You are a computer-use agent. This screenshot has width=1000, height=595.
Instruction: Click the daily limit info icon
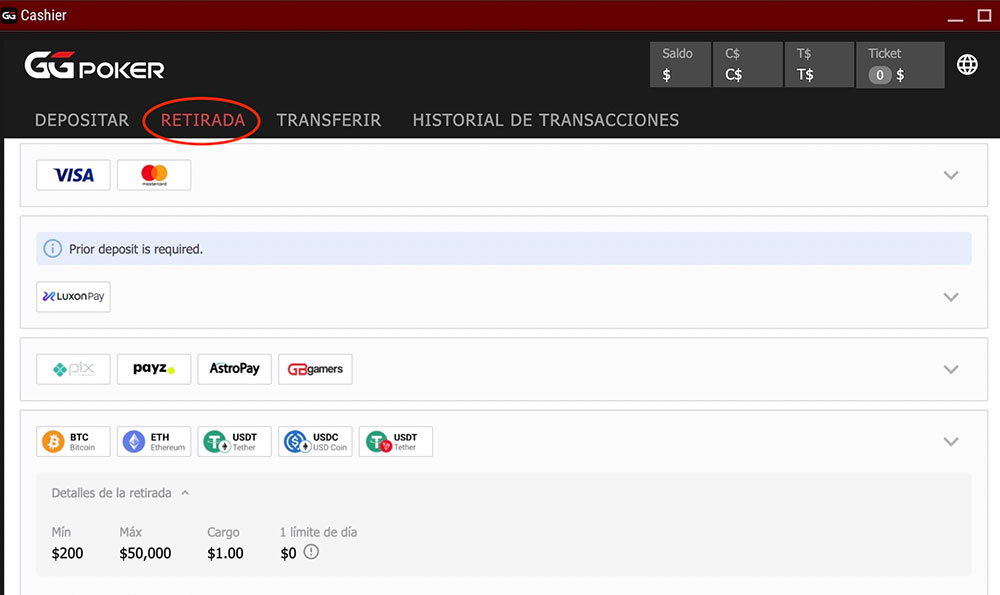pos(310,551)
